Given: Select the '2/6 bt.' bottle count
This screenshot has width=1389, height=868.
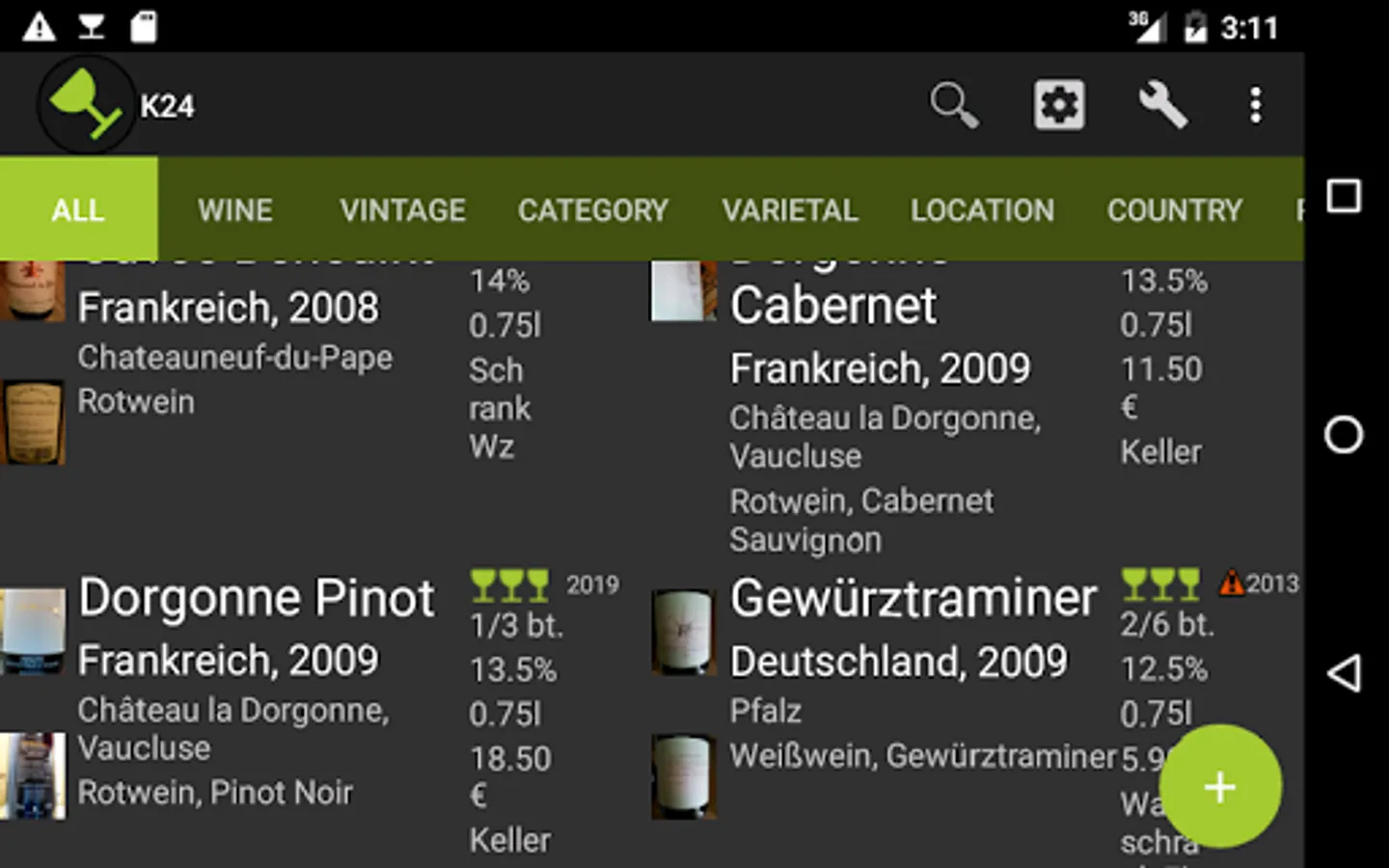Looking at the screenshot, I should click(x=1167, y=625).
